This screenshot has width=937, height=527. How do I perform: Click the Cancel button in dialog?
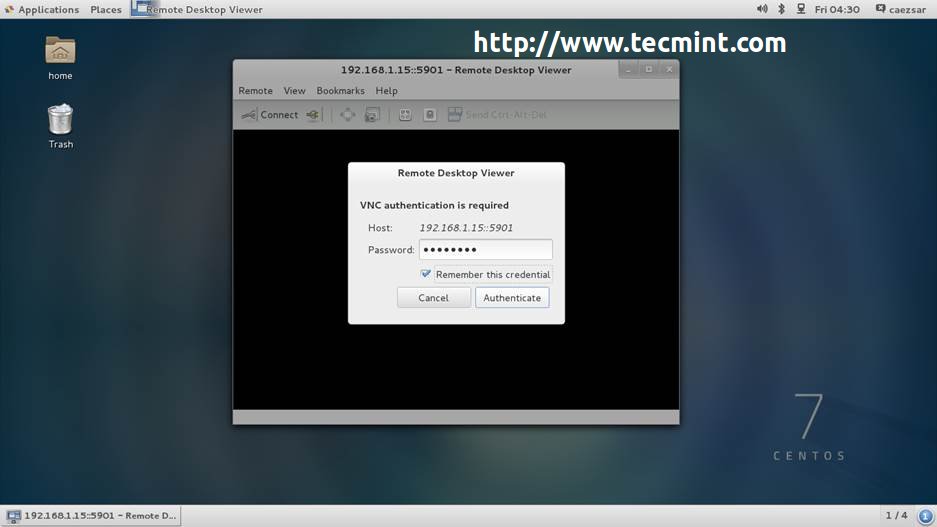tap(433, 298)
